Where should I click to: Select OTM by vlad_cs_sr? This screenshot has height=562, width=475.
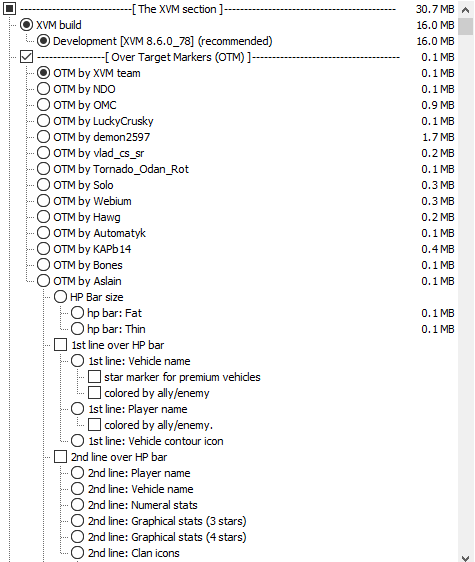(x=43, y=153)
